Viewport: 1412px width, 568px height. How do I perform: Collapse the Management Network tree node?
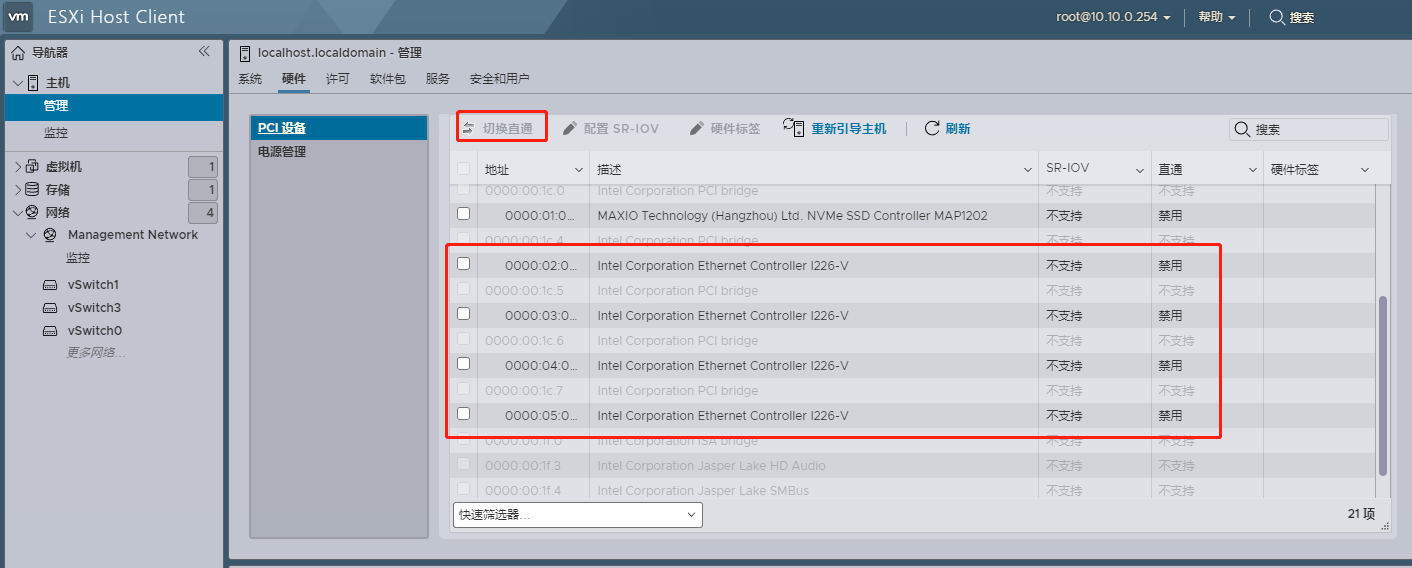31,235
